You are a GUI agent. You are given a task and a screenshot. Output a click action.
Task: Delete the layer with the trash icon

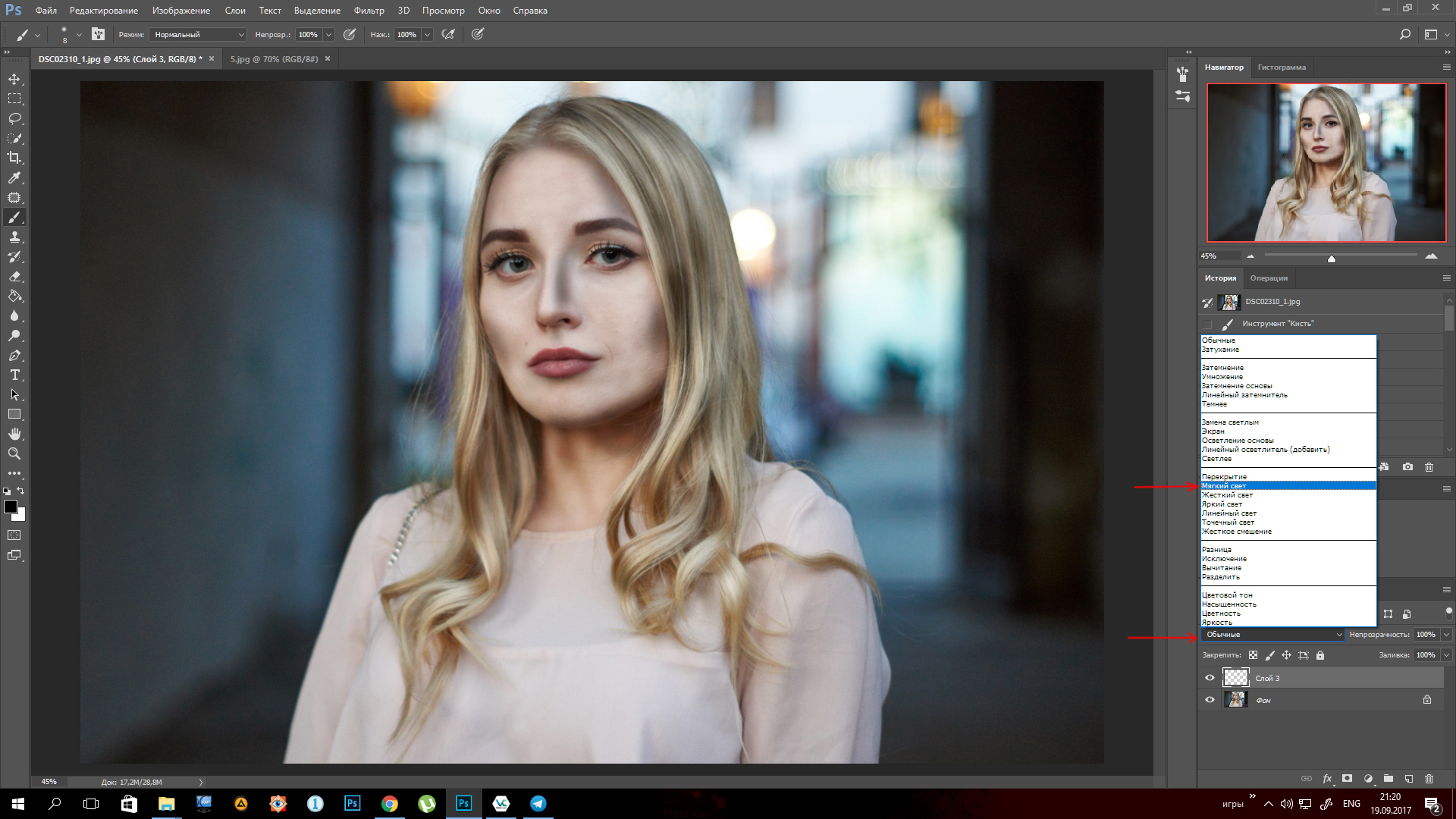1429,778
